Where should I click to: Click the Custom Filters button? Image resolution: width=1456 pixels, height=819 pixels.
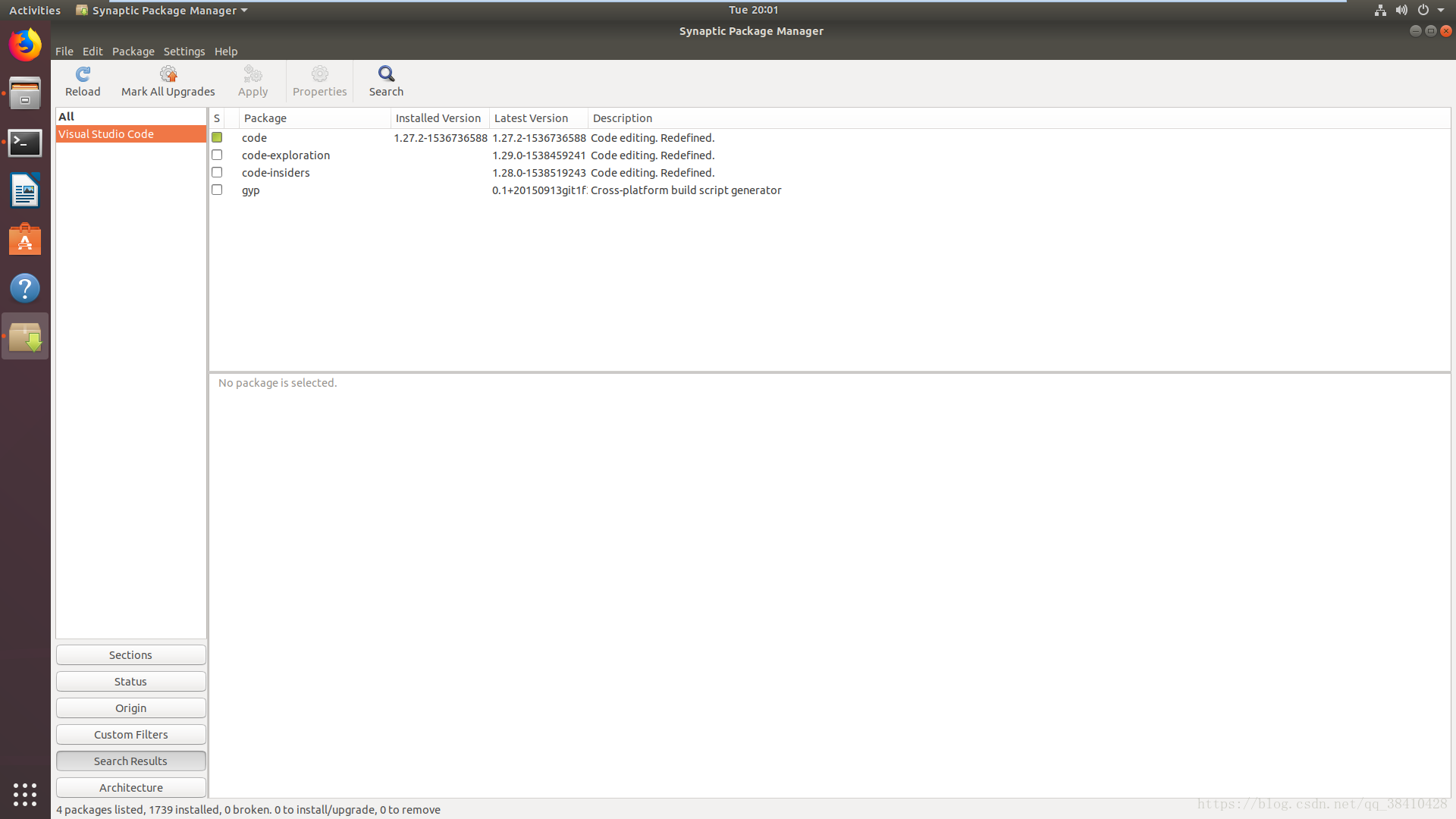(x=130, y=734)
